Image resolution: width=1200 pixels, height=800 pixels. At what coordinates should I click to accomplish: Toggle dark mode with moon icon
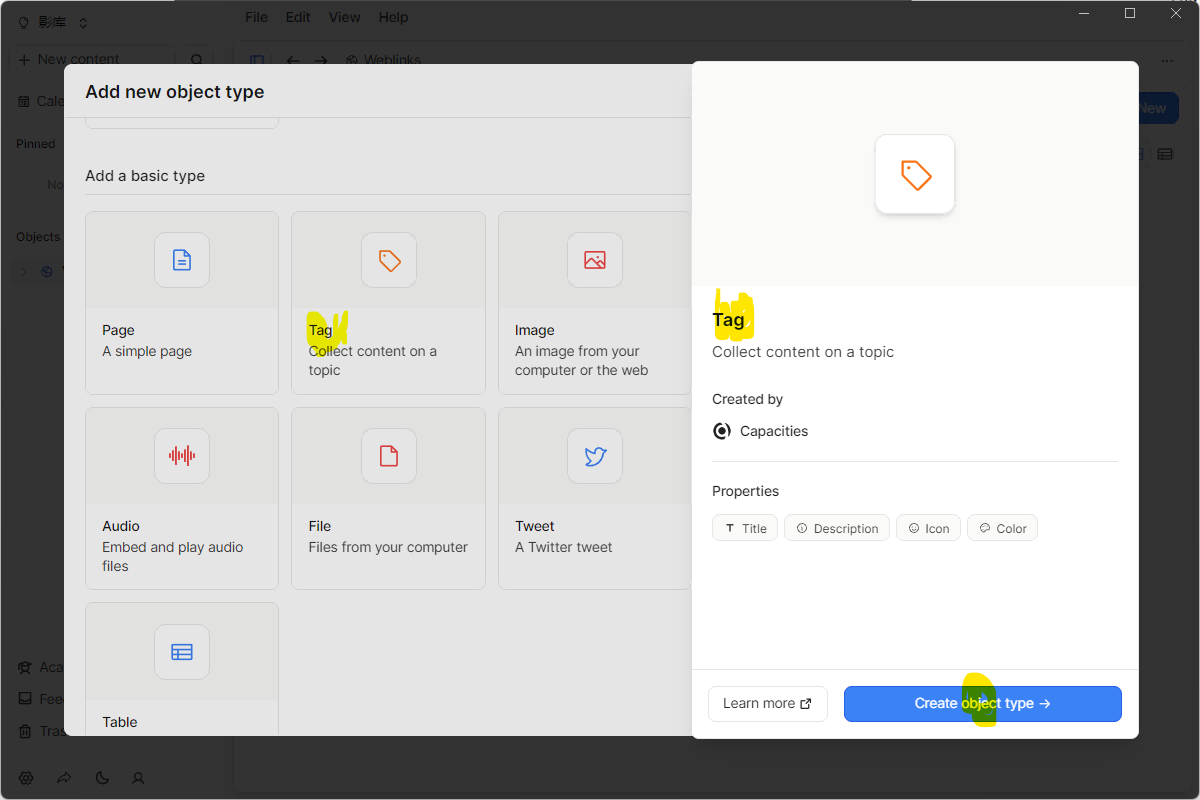[102, 778]
